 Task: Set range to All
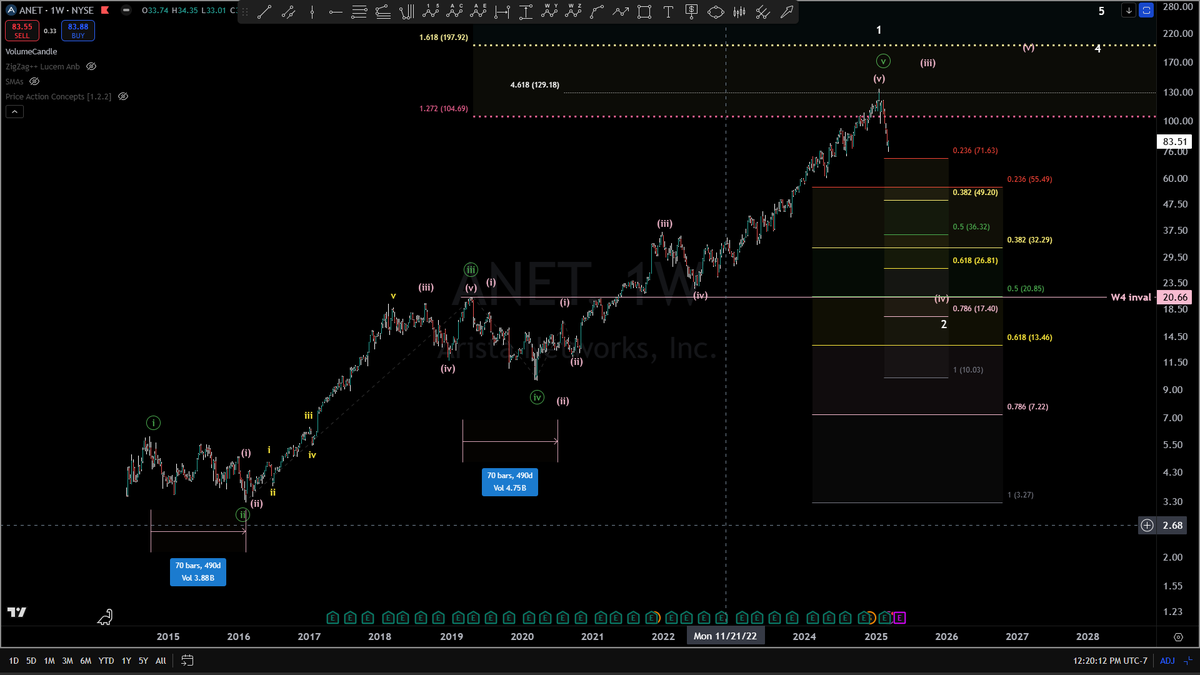161,661
